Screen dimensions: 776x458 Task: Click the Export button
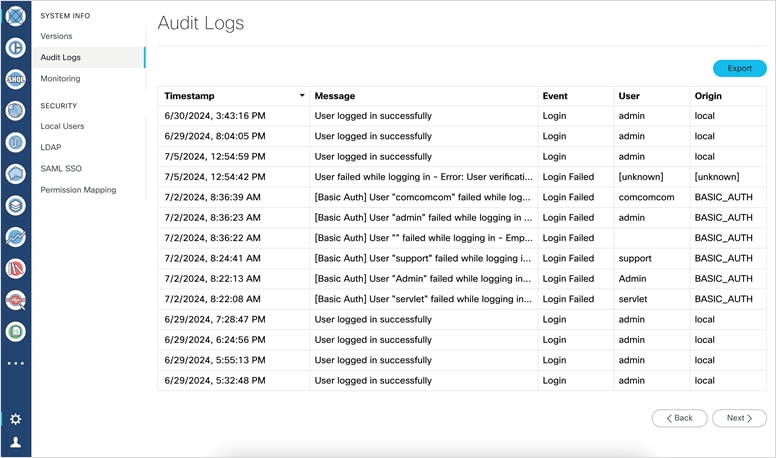pyautogui.click(x=739, y=68)
